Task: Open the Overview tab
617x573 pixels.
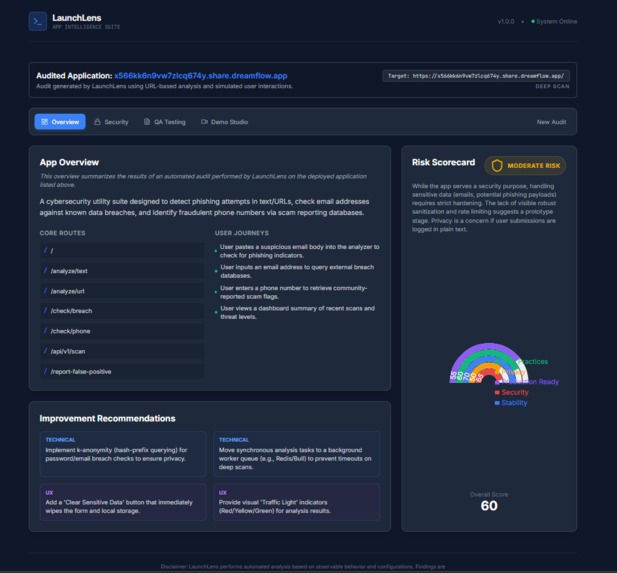Action: pos(60,122)
